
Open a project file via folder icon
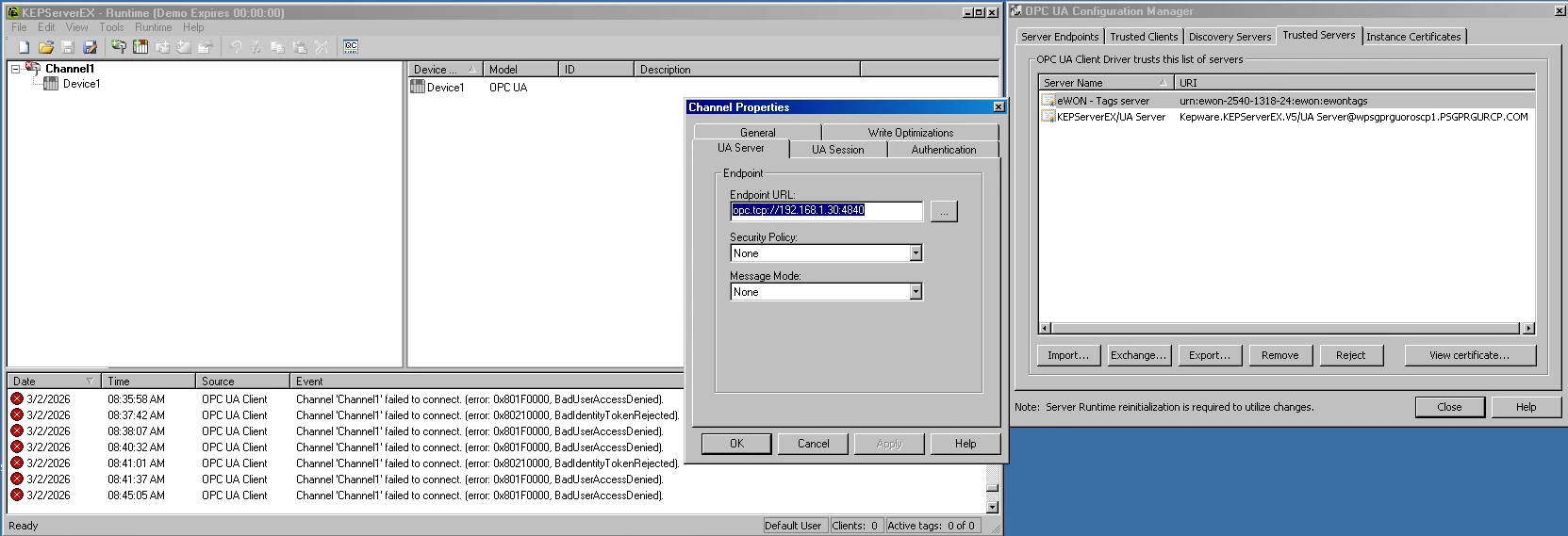pos(45,47)
